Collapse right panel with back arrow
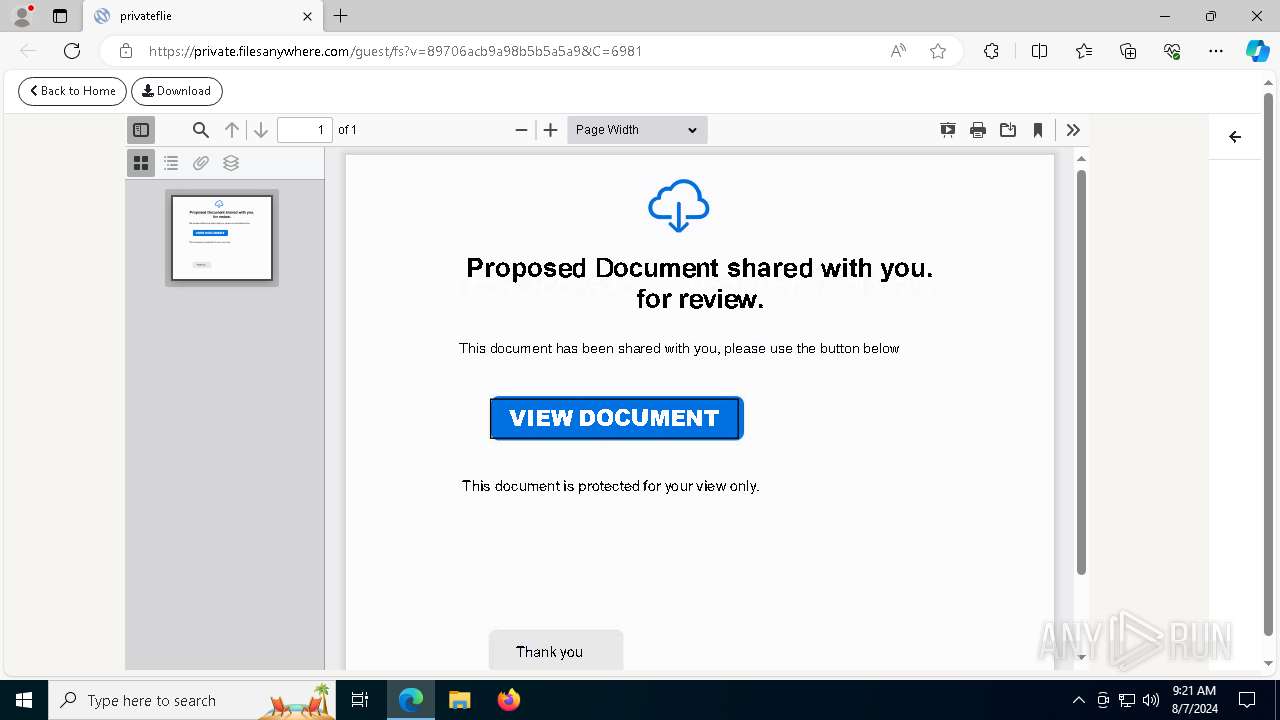This screenshot has height=720, width=1280. tap(1235, 137)
